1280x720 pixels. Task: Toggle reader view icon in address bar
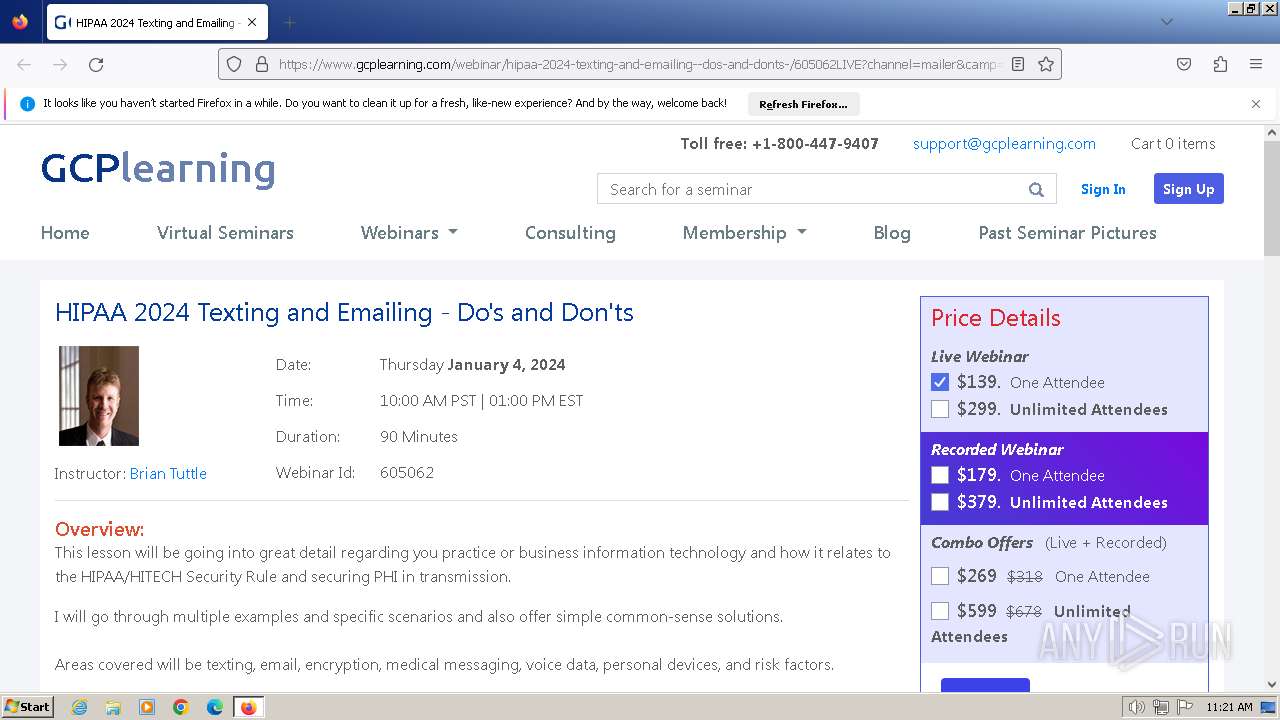point(1018,64)
